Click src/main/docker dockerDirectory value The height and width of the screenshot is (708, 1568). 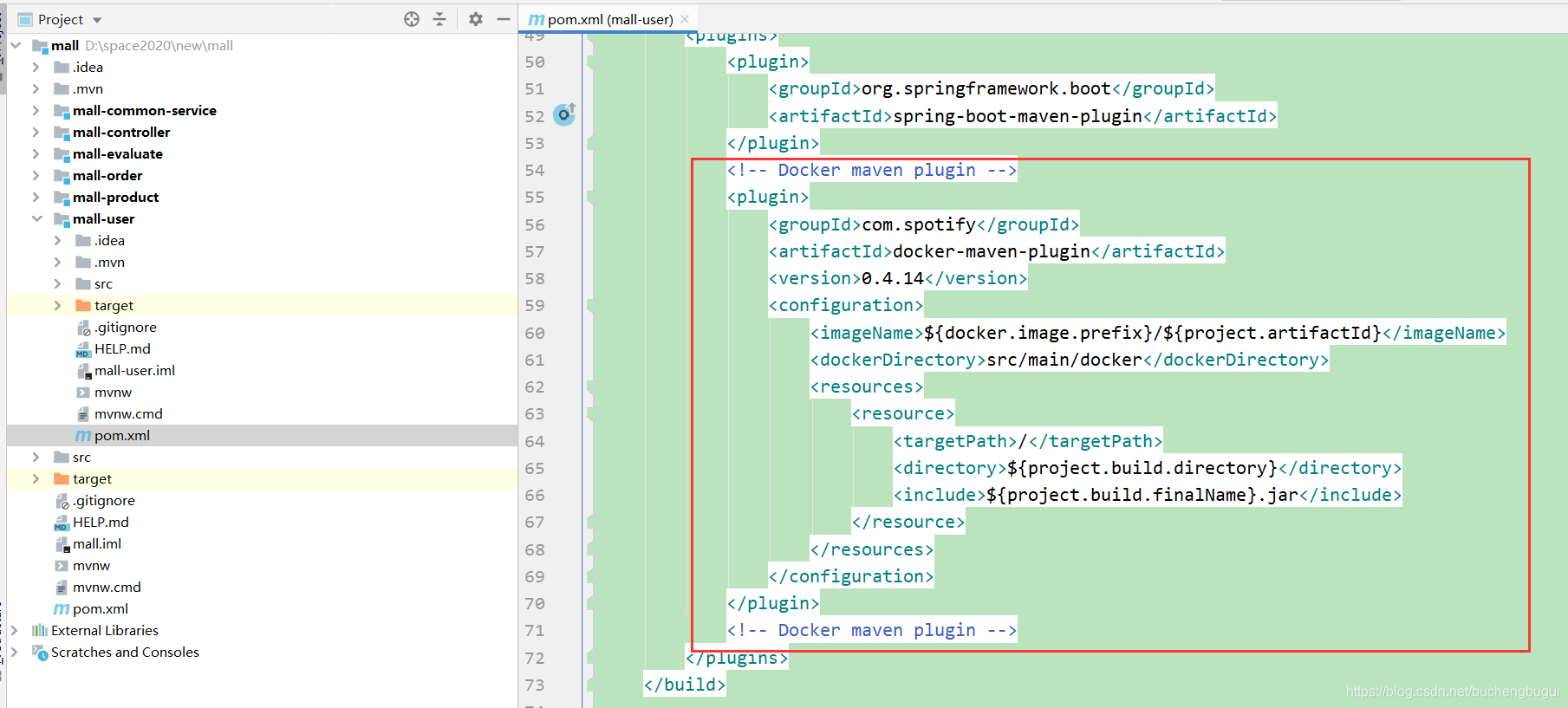click(1065, 360)
